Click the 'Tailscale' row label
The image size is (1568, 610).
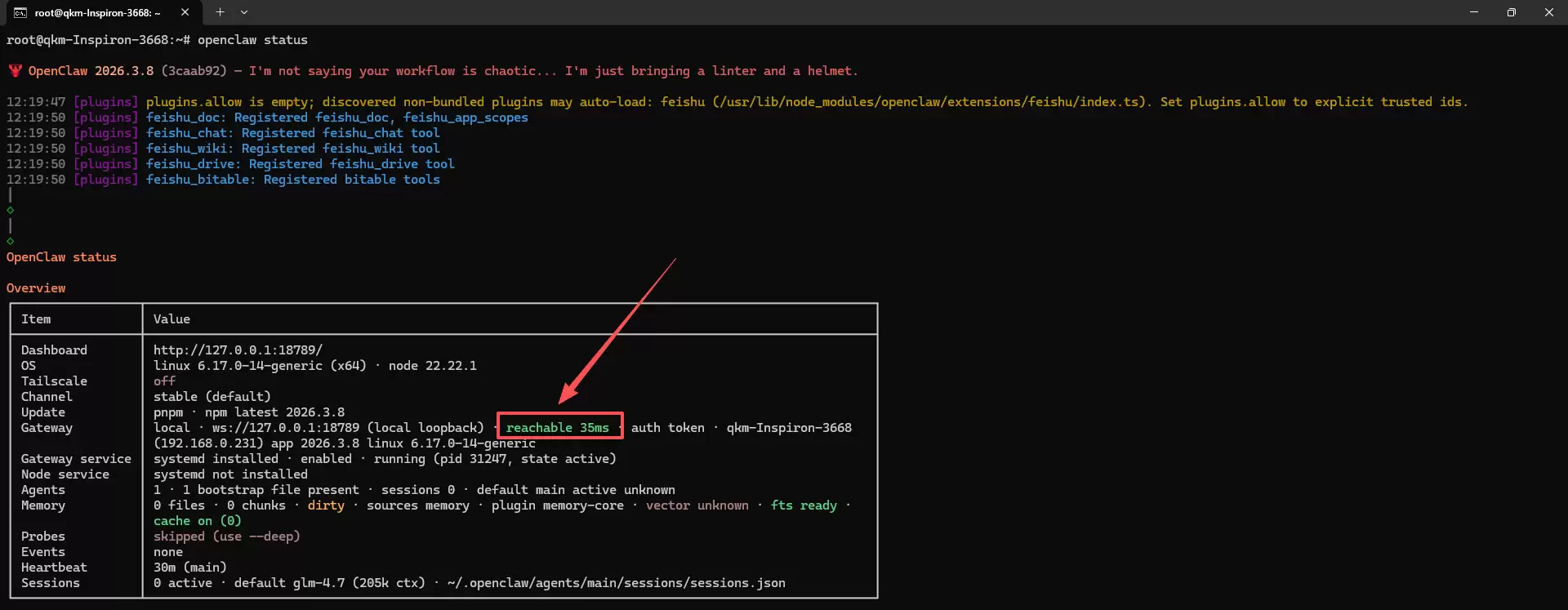point(54,381)
